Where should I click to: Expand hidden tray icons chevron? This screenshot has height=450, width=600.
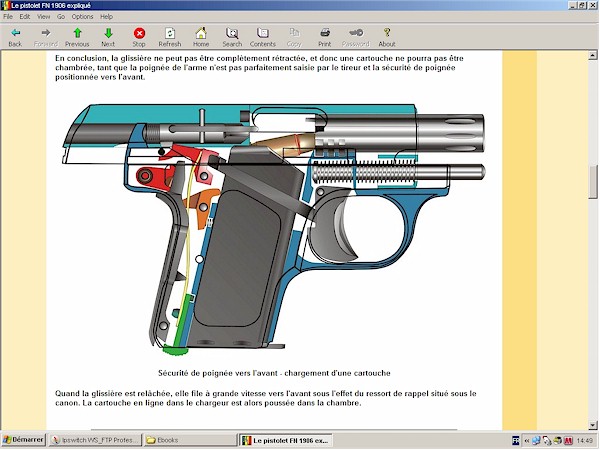(527, 440)
